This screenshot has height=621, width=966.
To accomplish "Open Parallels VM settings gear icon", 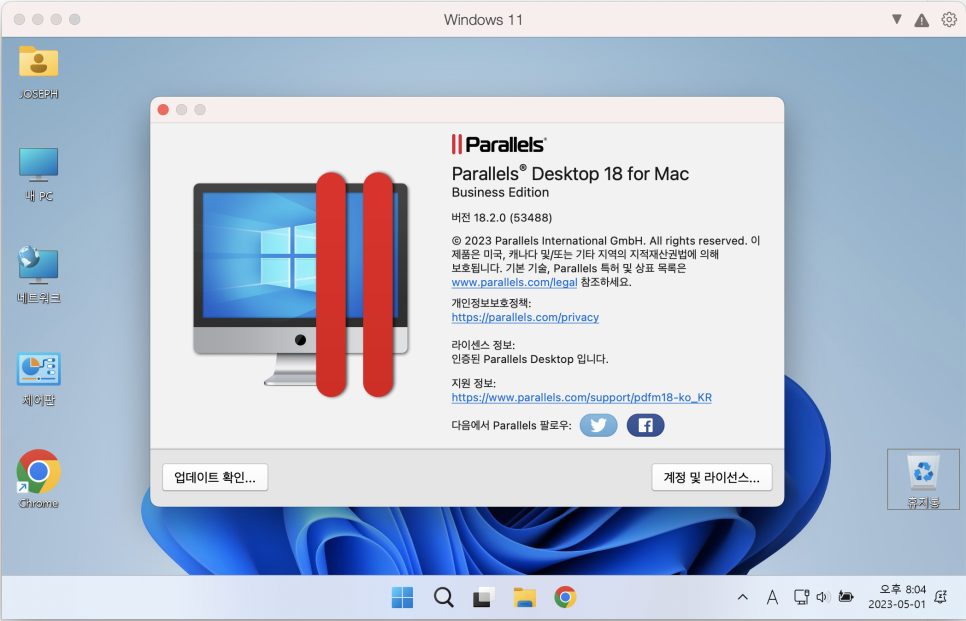I will click(949, 20).
